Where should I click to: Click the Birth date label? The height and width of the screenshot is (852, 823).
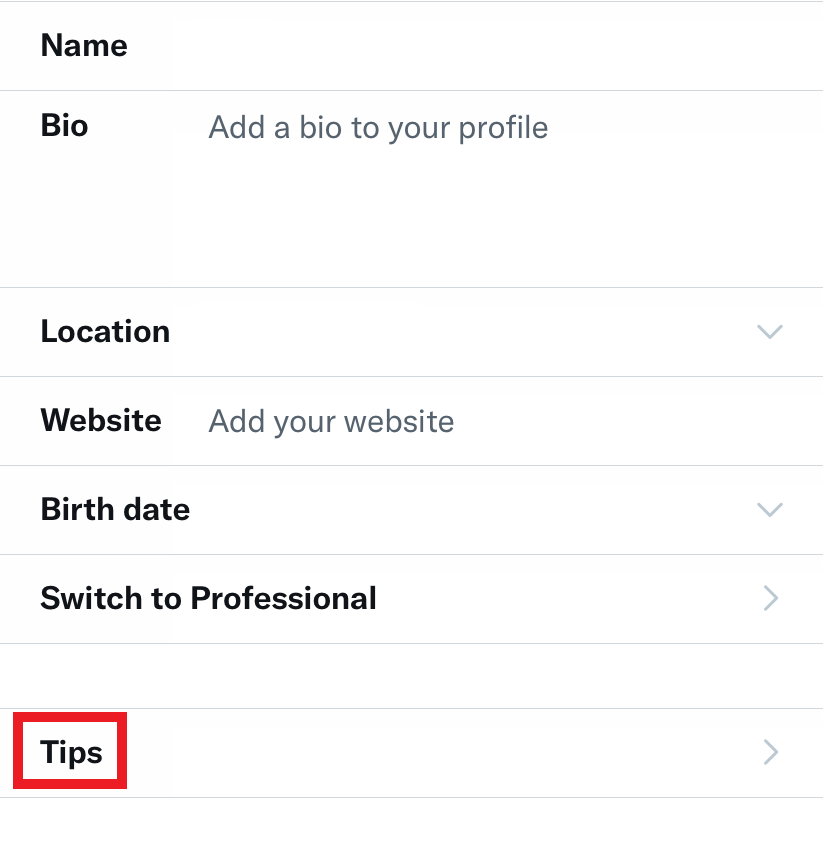(x=114, y=509)
